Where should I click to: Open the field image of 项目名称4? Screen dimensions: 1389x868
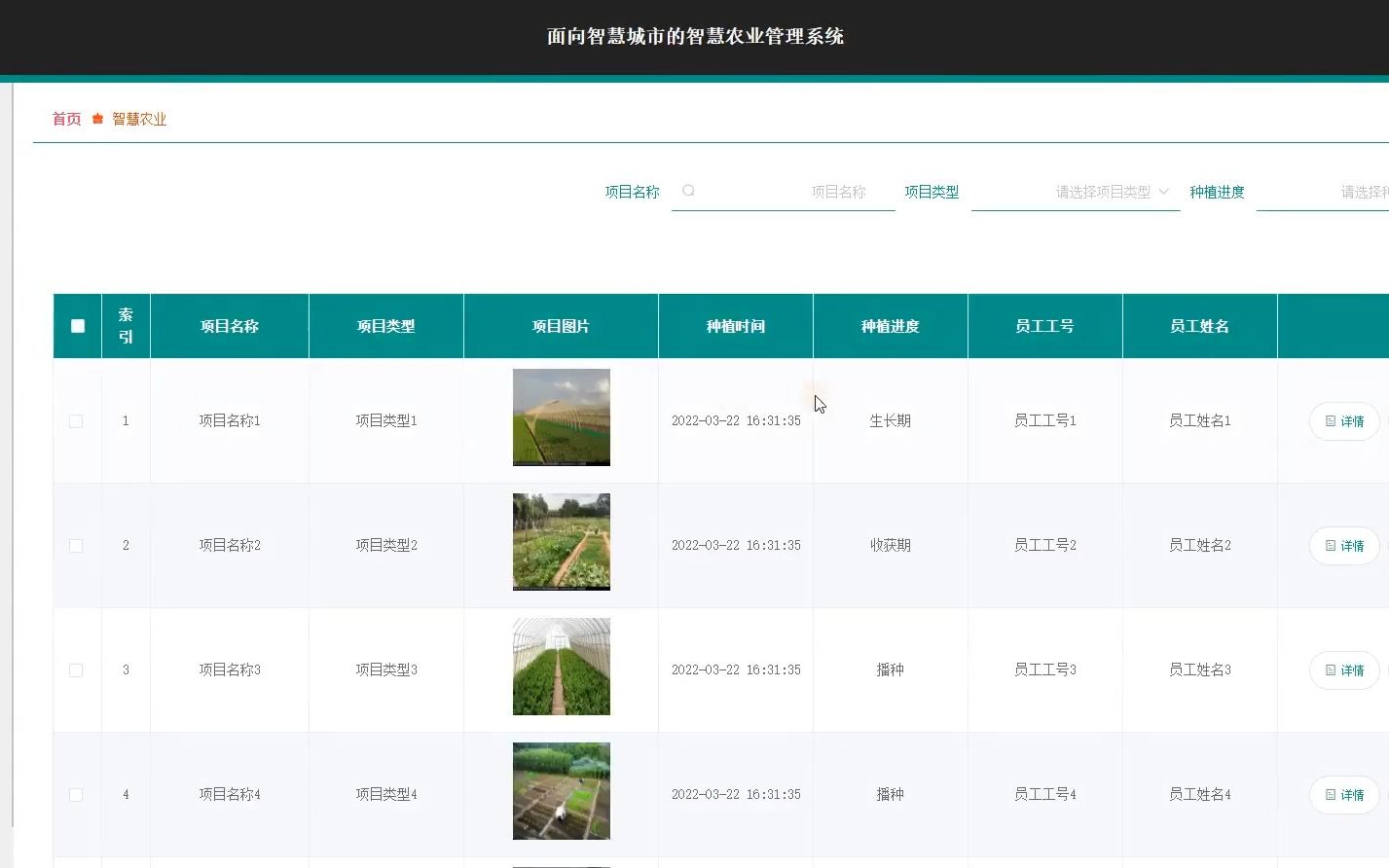tap(562, 791)
